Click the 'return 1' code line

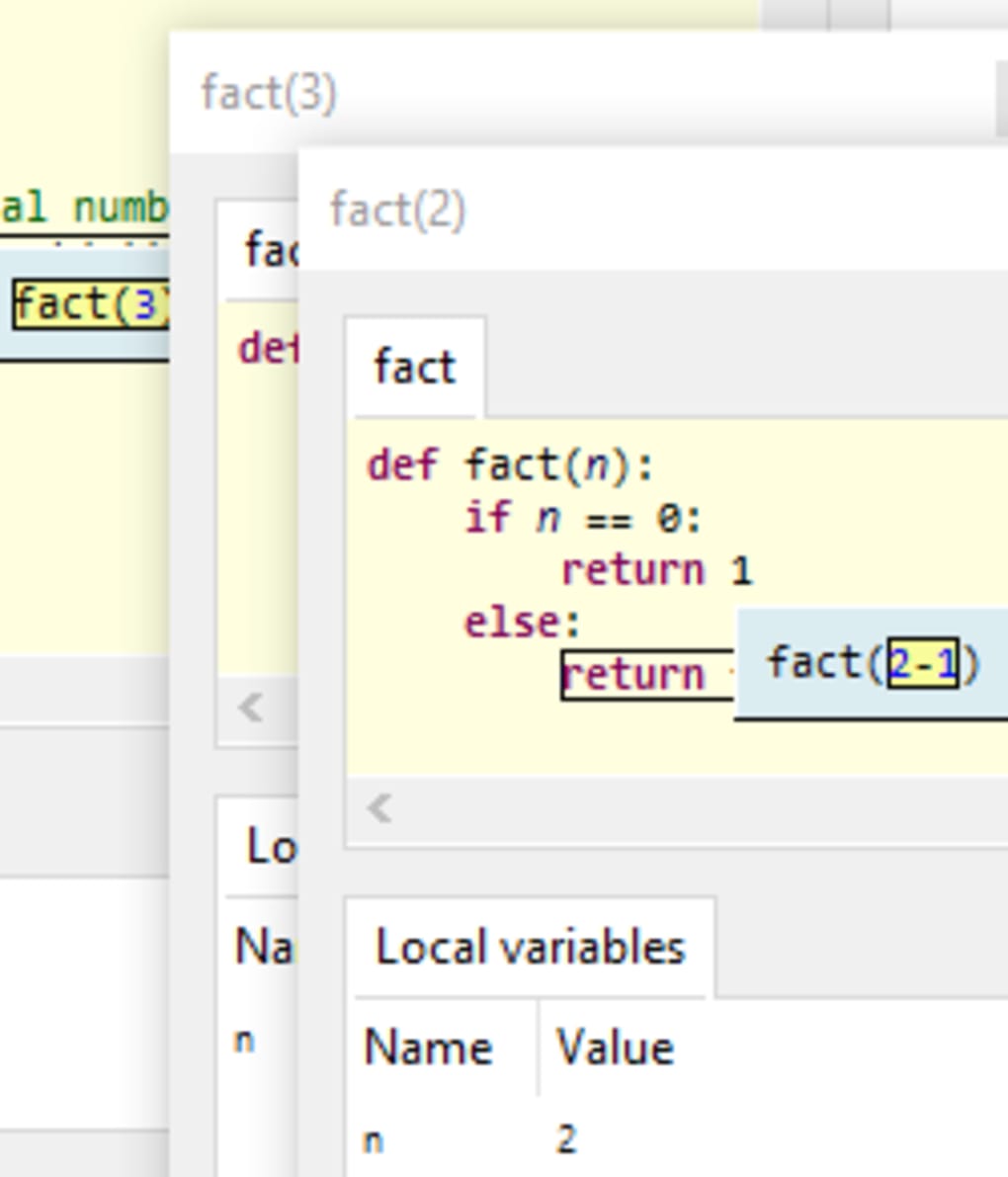pyautogui.click(x=657, y=570)
